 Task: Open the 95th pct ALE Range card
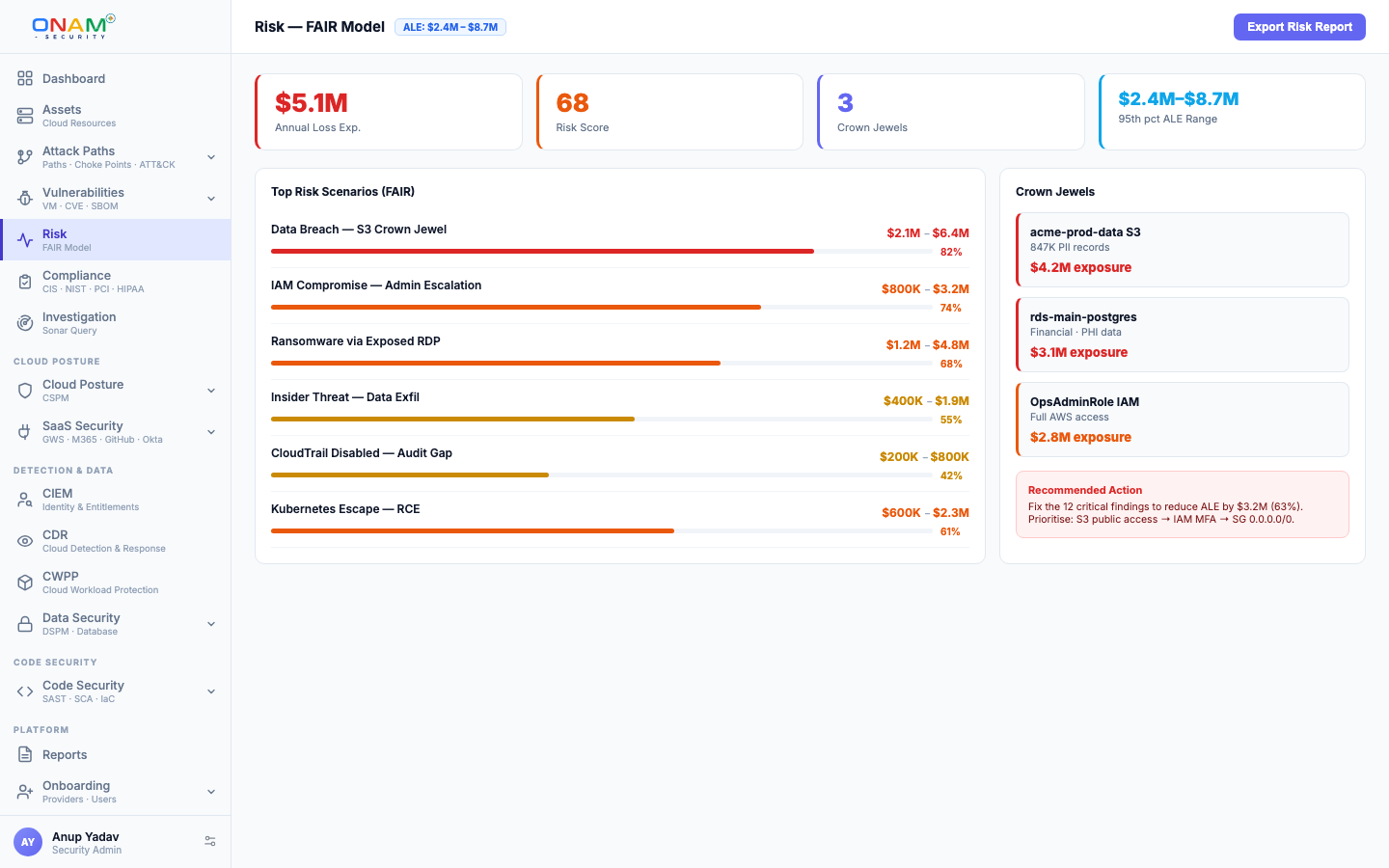click(x=1232, y=112)
